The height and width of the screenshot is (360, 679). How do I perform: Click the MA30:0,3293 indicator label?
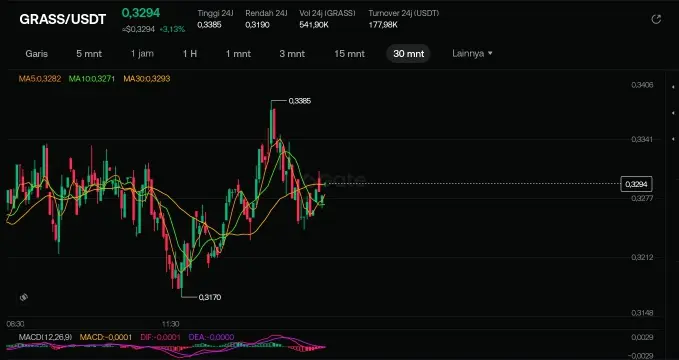147,79
